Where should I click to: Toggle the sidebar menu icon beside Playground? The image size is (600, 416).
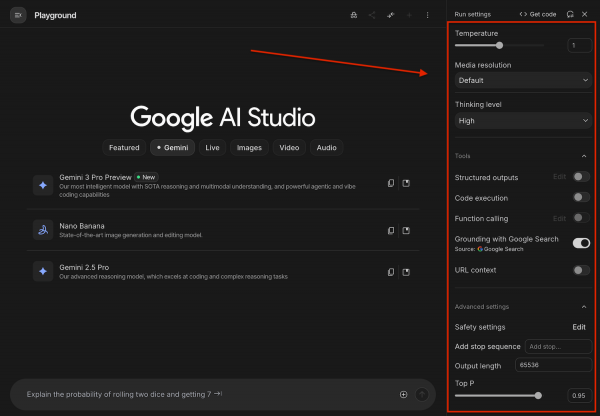(x=18, y=15)
